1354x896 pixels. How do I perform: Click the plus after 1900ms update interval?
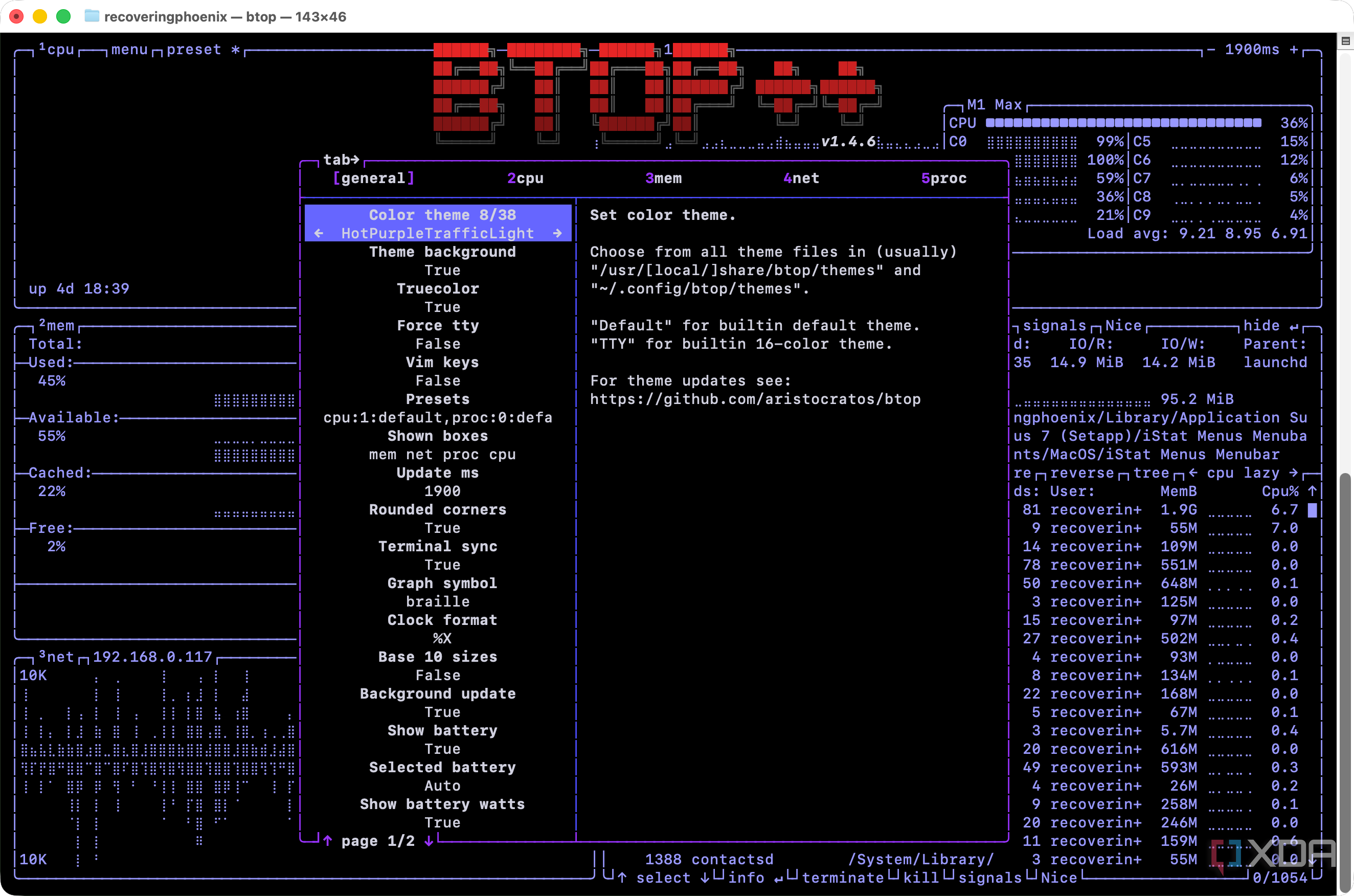[1294, 50]
